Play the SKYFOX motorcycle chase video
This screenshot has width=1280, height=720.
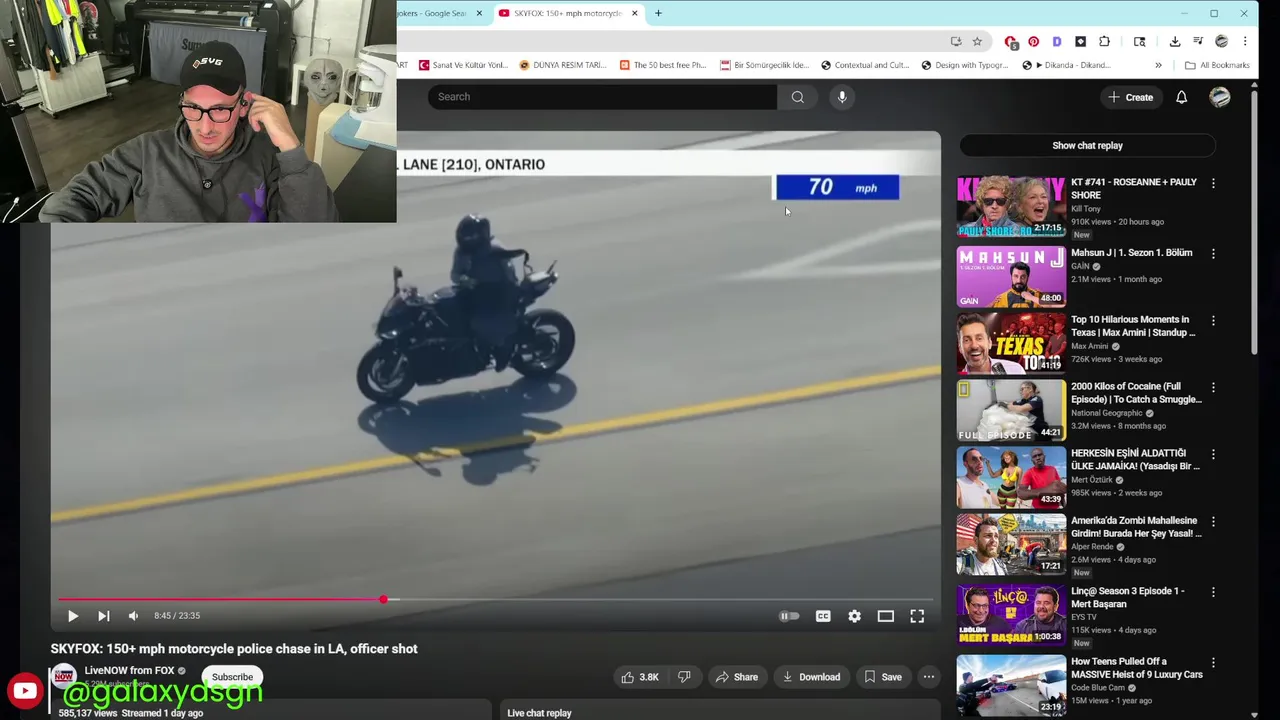(72, 616)
